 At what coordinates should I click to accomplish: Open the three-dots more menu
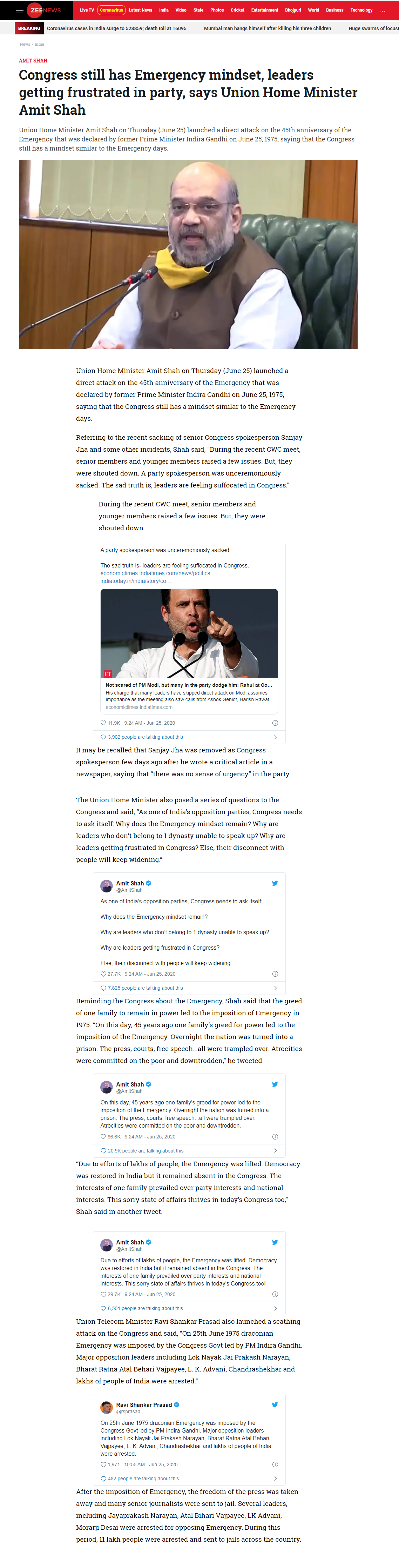coord(383,10)
